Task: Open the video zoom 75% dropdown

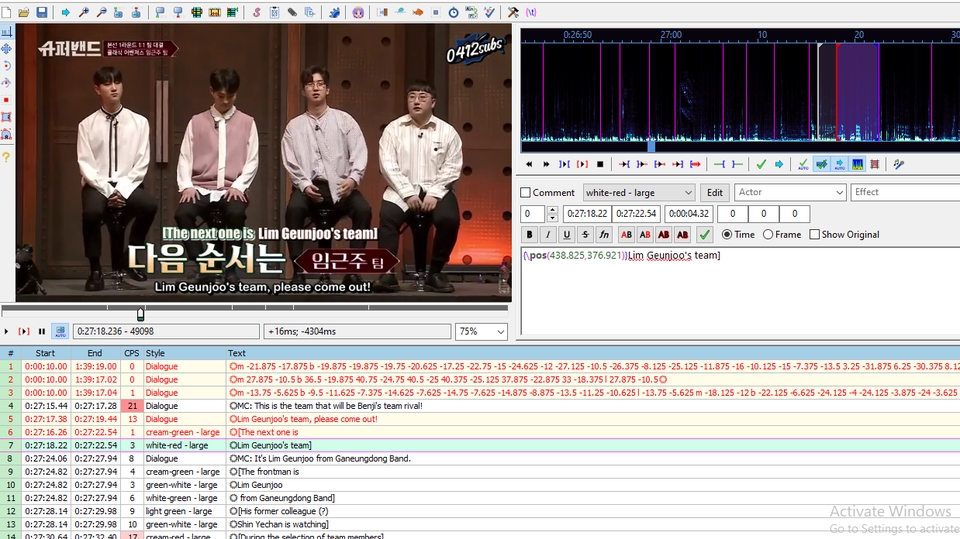Action: pyautogui.click(x=481, y=331)
